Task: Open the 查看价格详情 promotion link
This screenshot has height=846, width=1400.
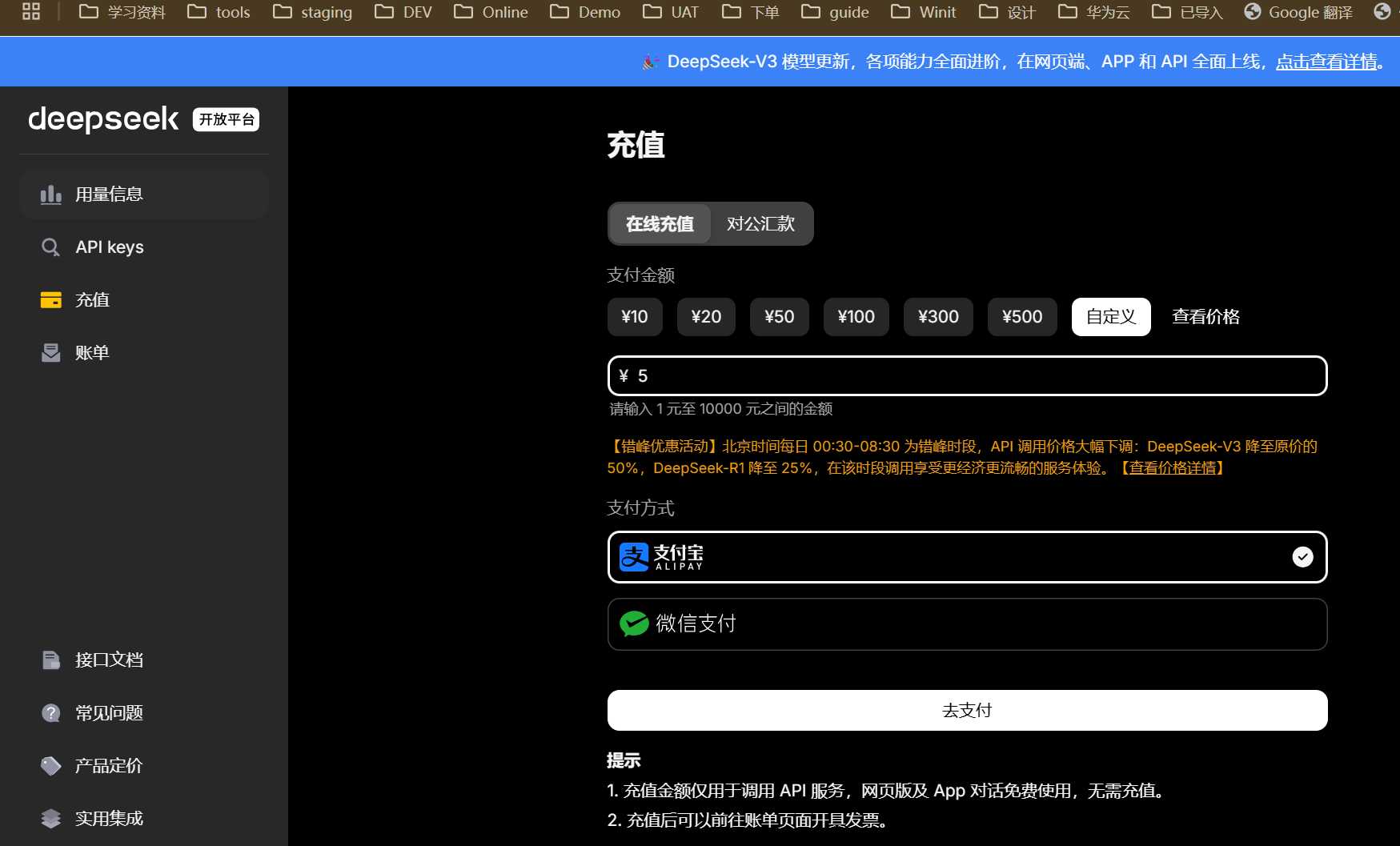Action: 1173,468
